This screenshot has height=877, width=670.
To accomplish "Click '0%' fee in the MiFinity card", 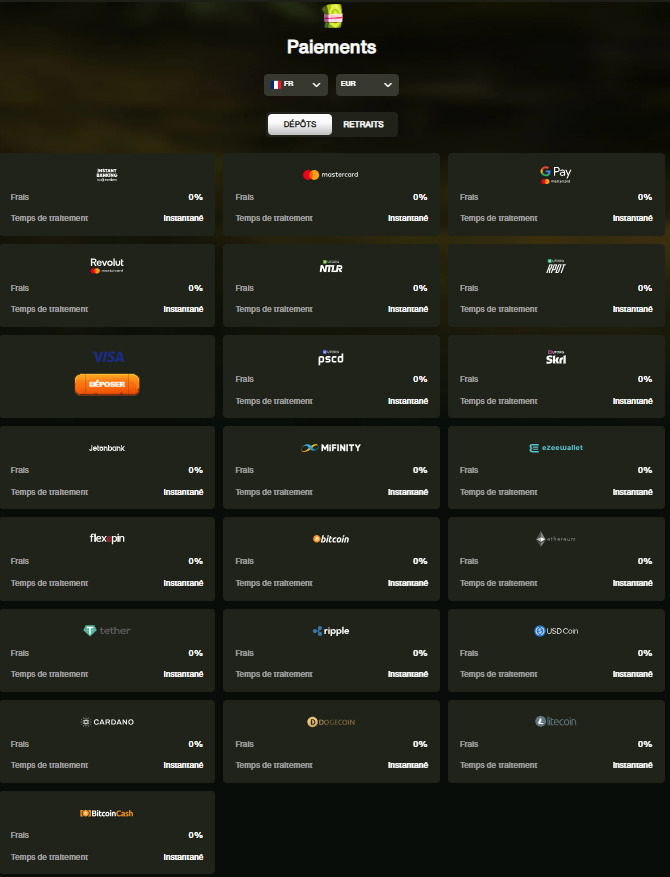I will (420, 470).
